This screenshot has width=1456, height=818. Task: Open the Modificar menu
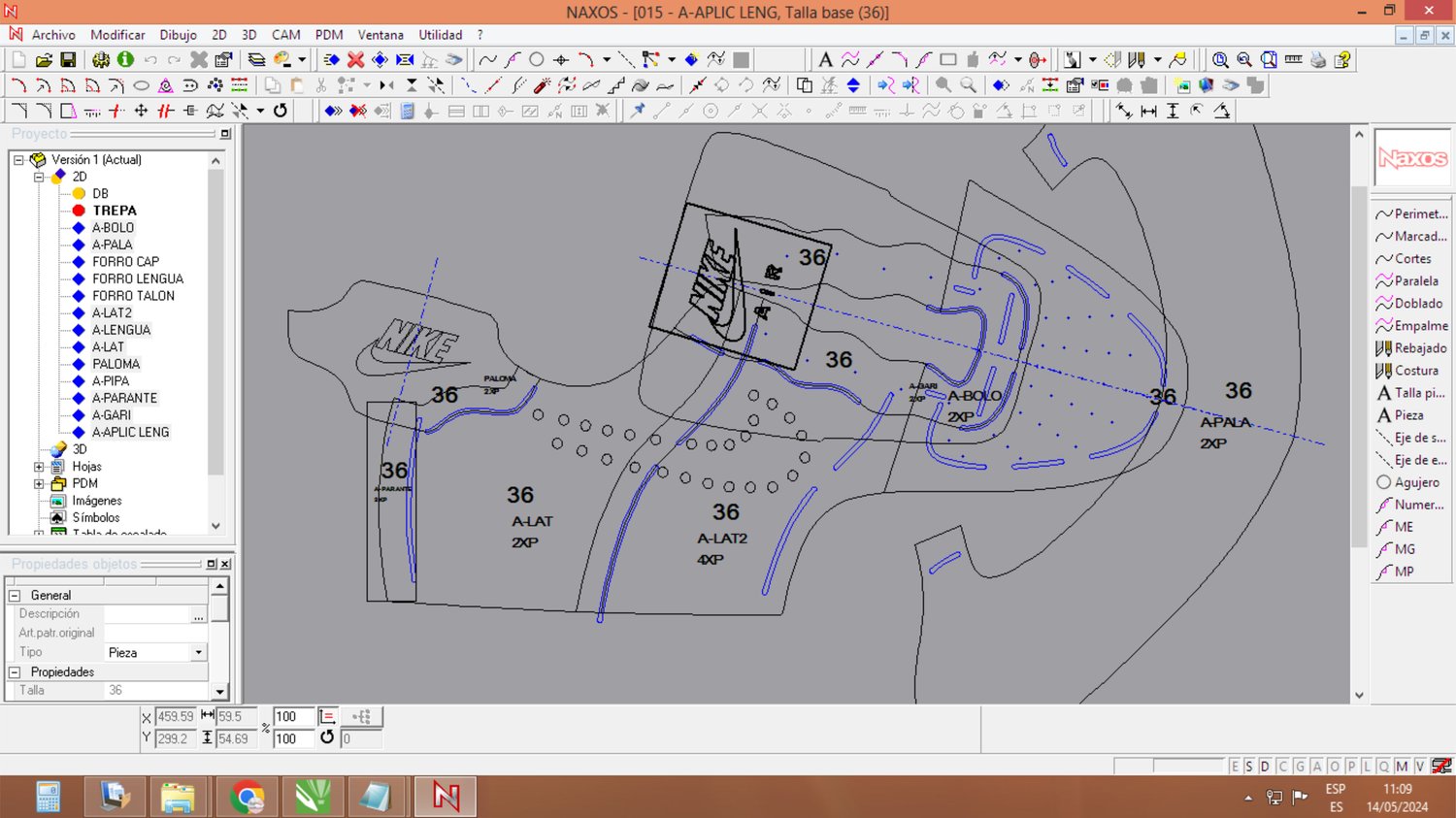tap(117, 35)
